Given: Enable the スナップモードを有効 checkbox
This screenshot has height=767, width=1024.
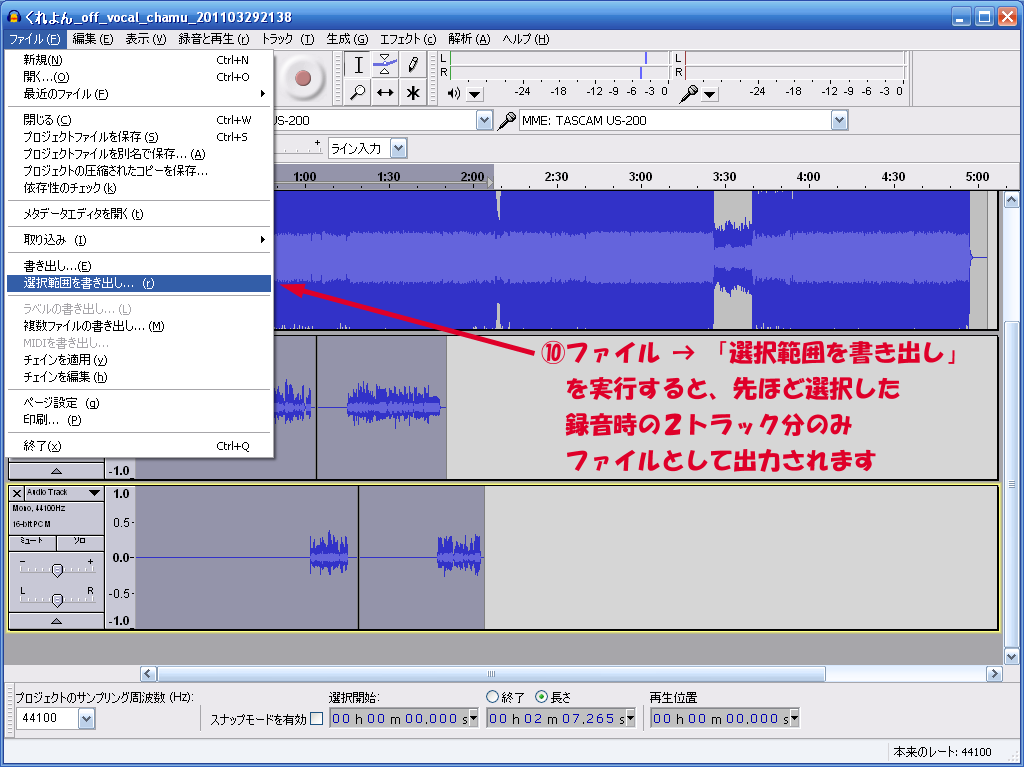Looking at the screenshot, I should tap(317, 719).
